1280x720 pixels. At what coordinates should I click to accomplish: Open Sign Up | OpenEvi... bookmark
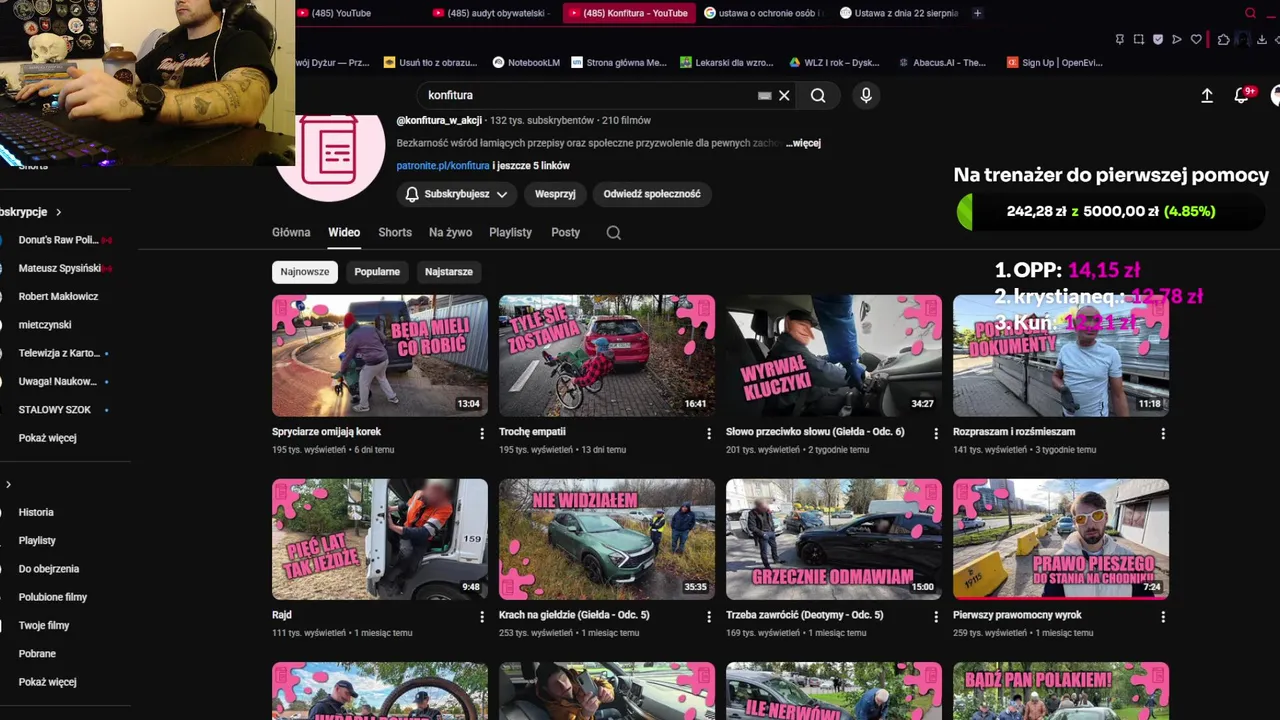pos(1054,62)
